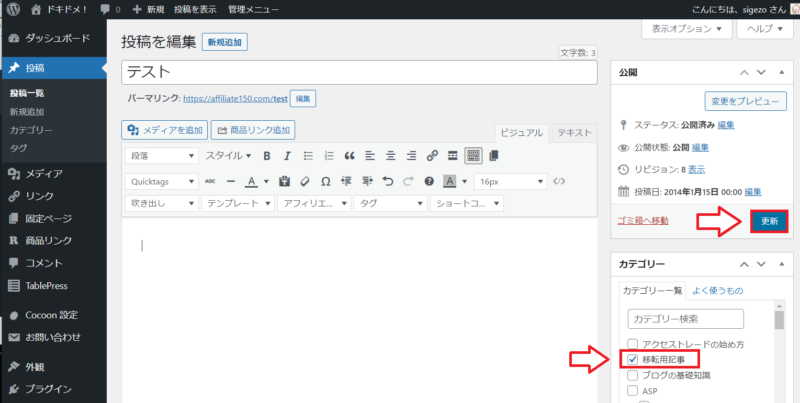The image size is (800, 403).
Task: Click the source code icon
Action: tap(559, 181)
